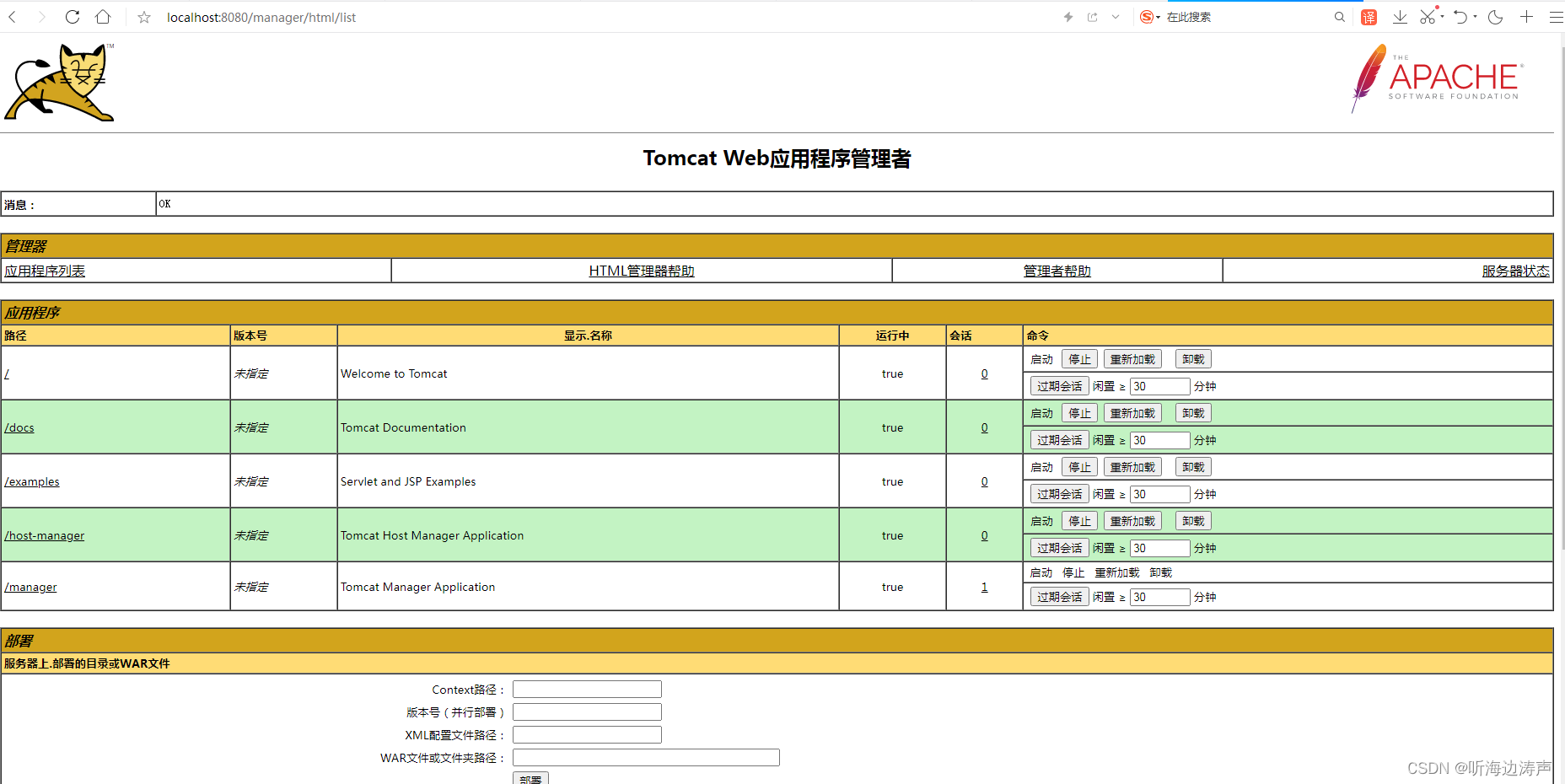1565x784 pixels.
Task: Click idle minutes field for /manager row
Action: click(x=1160, y=597)
